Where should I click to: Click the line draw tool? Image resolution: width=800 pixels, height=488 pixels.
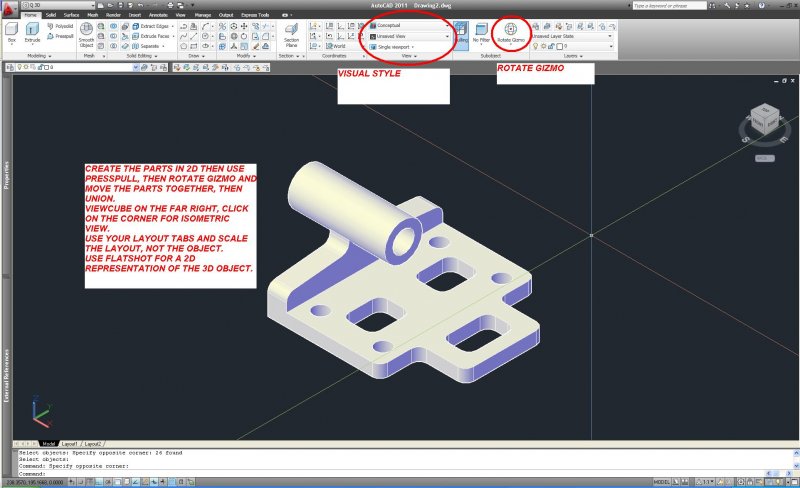[x=193, y=36]
